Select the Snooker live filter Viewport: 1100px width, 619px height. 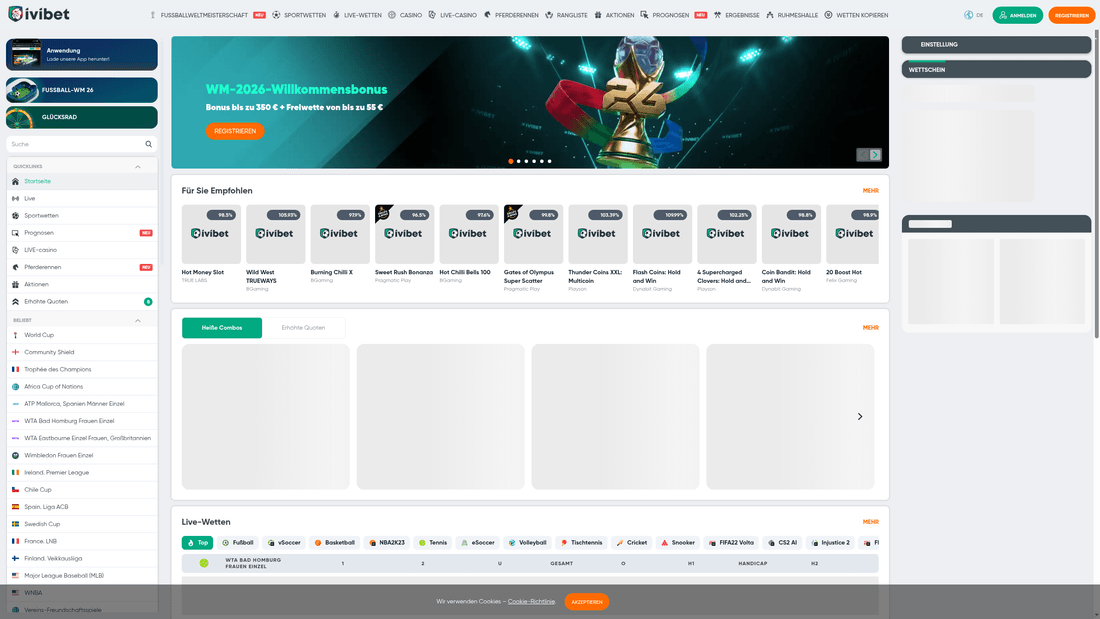pyautogui.click(x=678, y=543)
